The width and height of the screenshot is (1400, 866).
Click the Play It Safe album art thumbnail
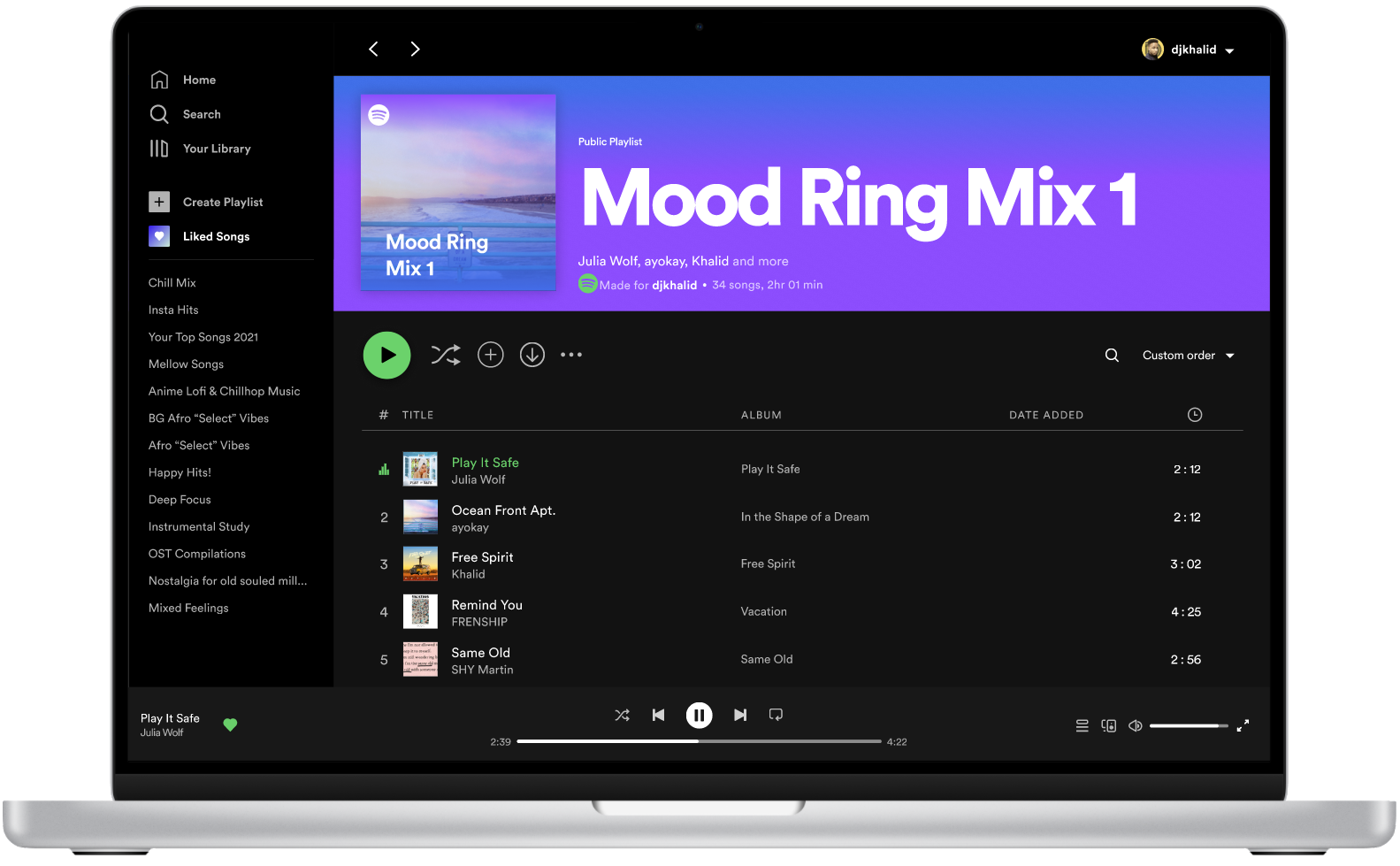(420, 469)
